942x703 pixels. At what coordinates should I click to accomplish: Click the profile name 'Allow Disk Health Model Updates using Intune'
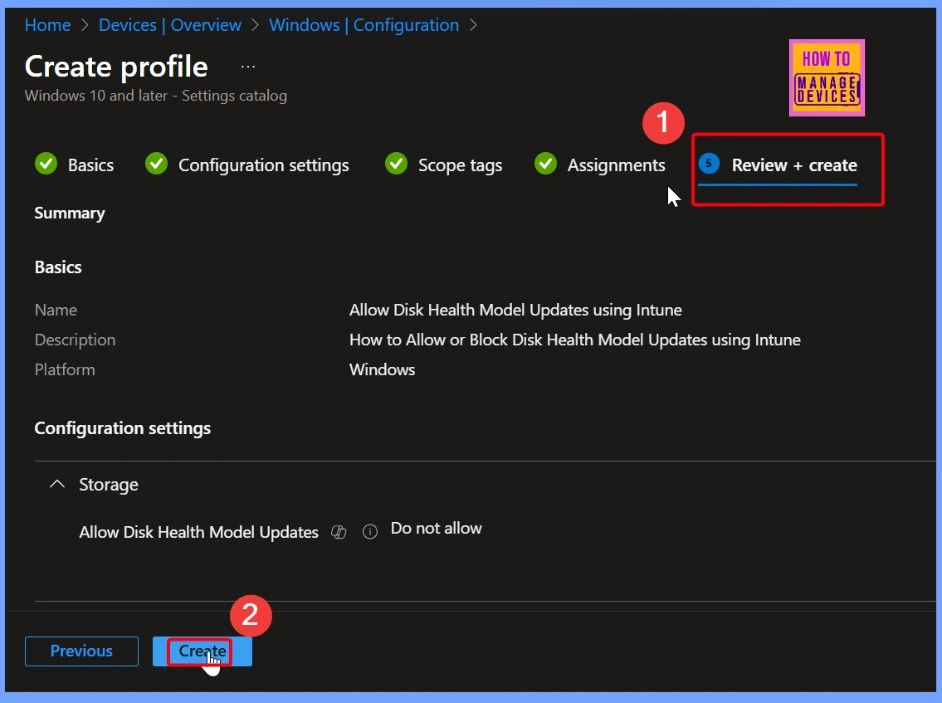515,310
